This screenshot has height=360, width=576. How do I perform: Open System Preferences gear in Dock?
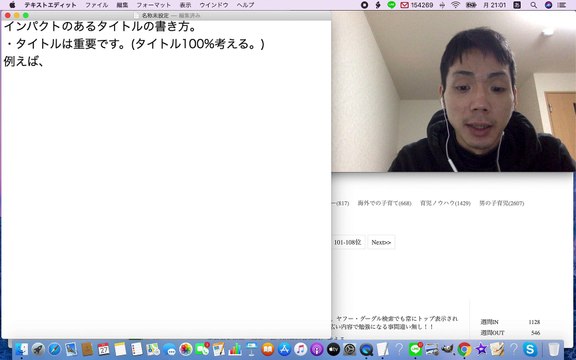(x=350, y=349)
